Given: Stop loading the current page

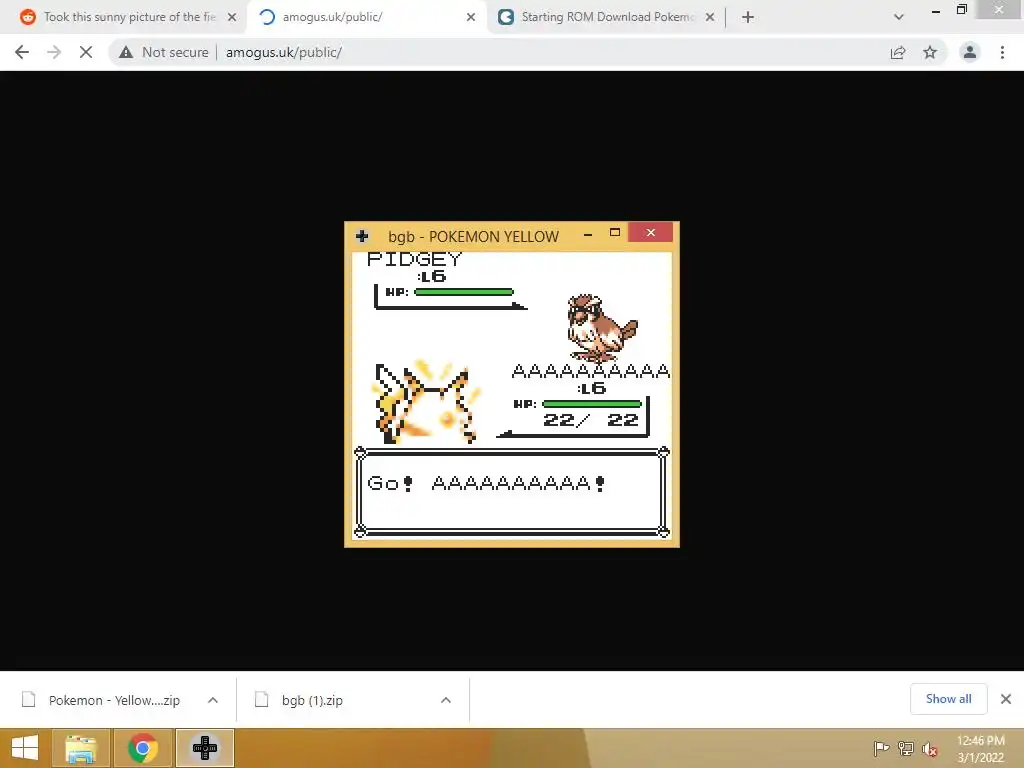Looking at the screenshot, I should [86, 52].
